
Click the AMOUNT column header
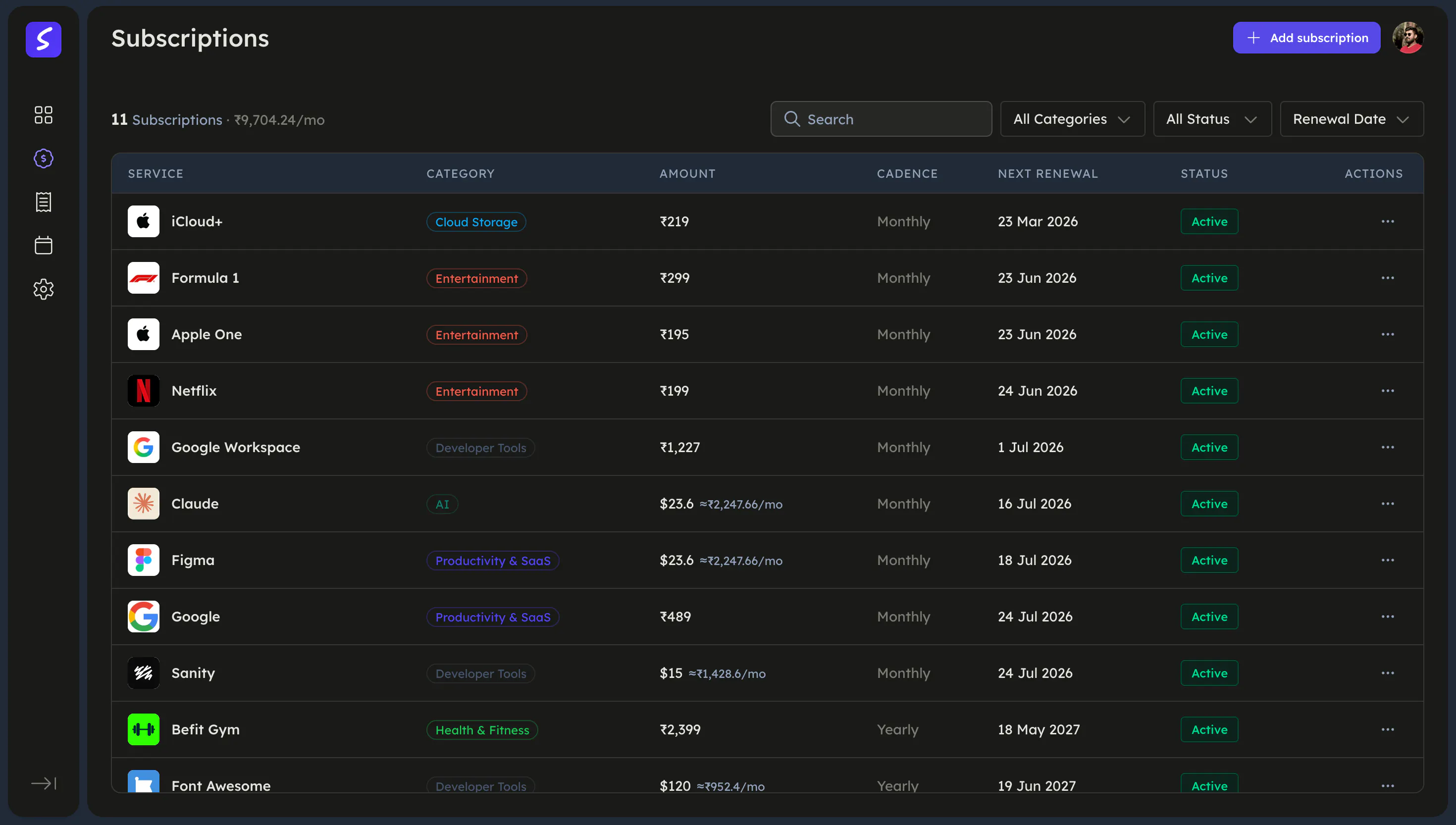[687, 174]
